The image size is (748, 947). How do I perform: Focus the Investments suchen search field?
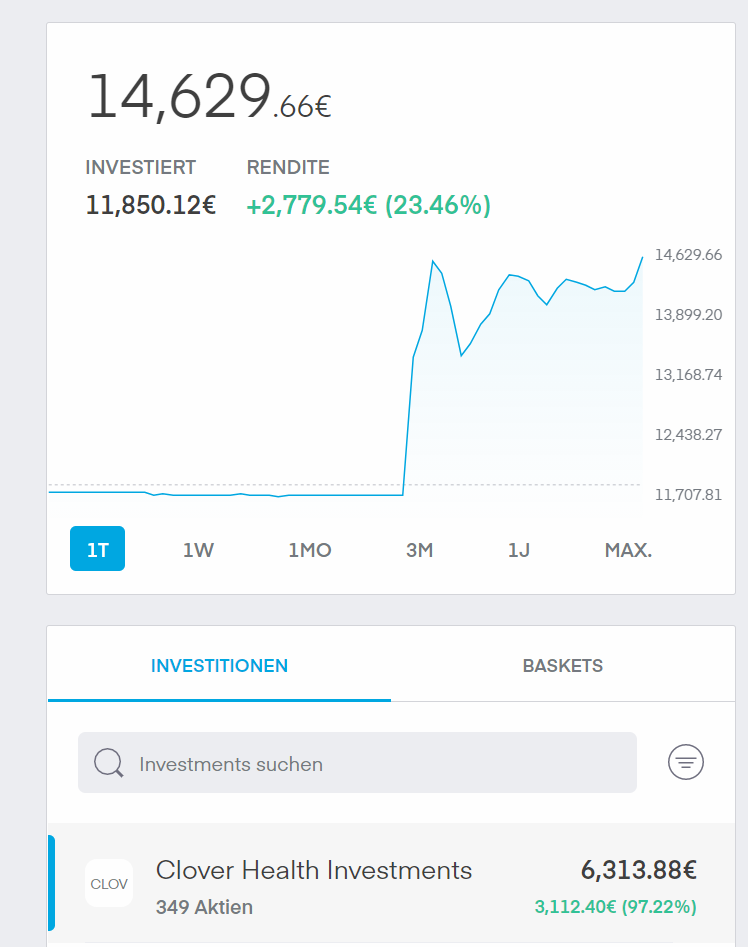[x=357, y=763]
